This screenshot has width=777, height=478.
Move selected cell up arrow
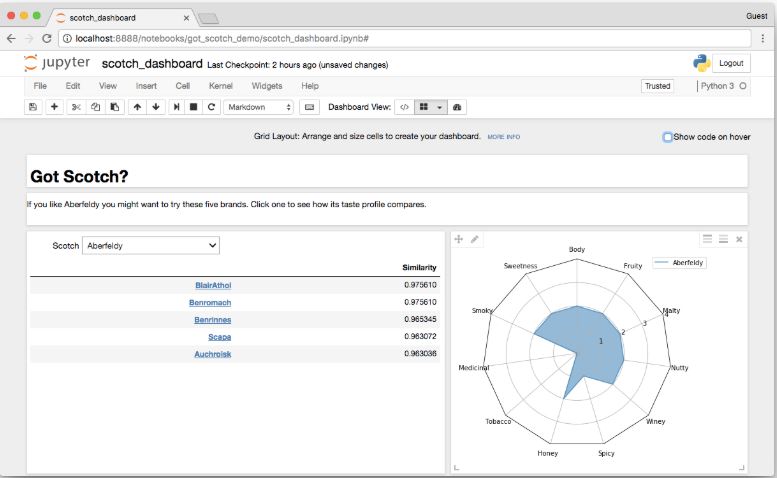click(137, 107)
